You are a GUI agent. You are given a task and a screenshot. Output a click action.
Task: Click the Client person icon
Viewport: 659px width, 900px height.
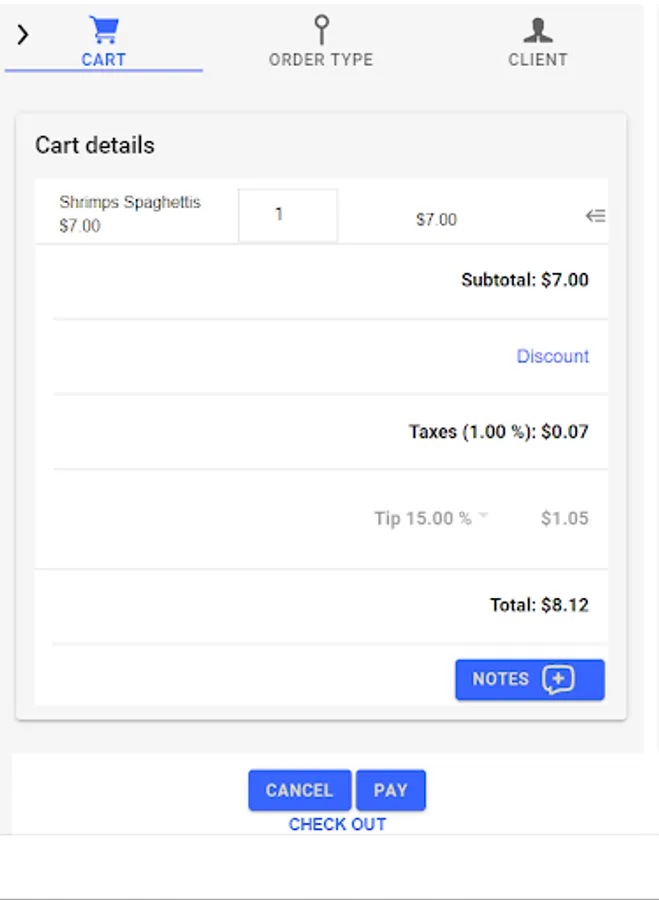click(x=538, y=30)
